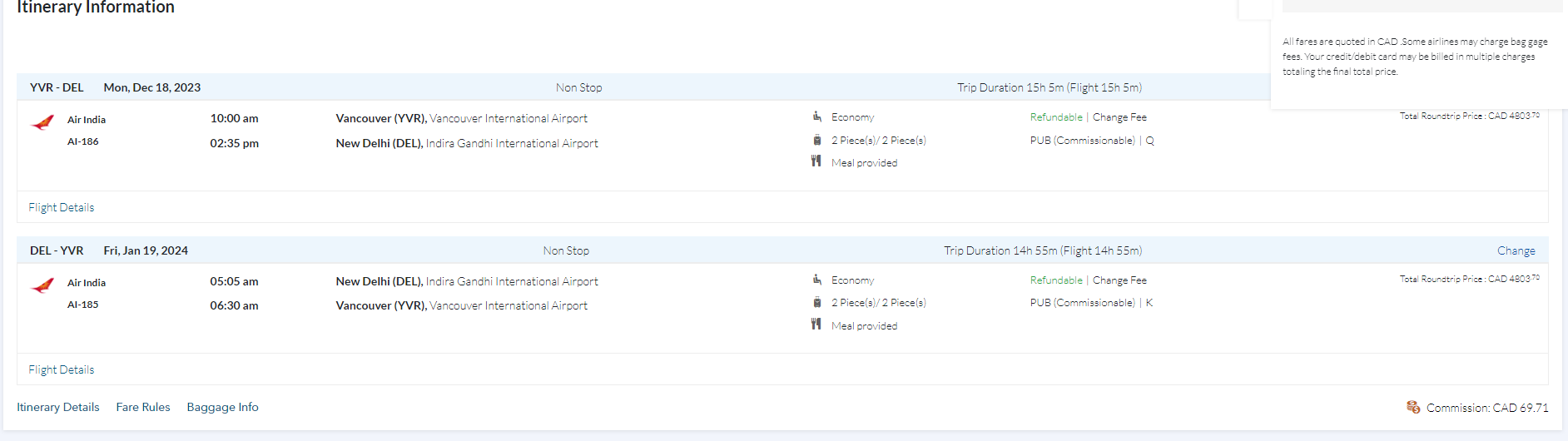Viewport: 1568px width, 441px height.
Task: Open the Itinerary Details tab
Action: 58,407
